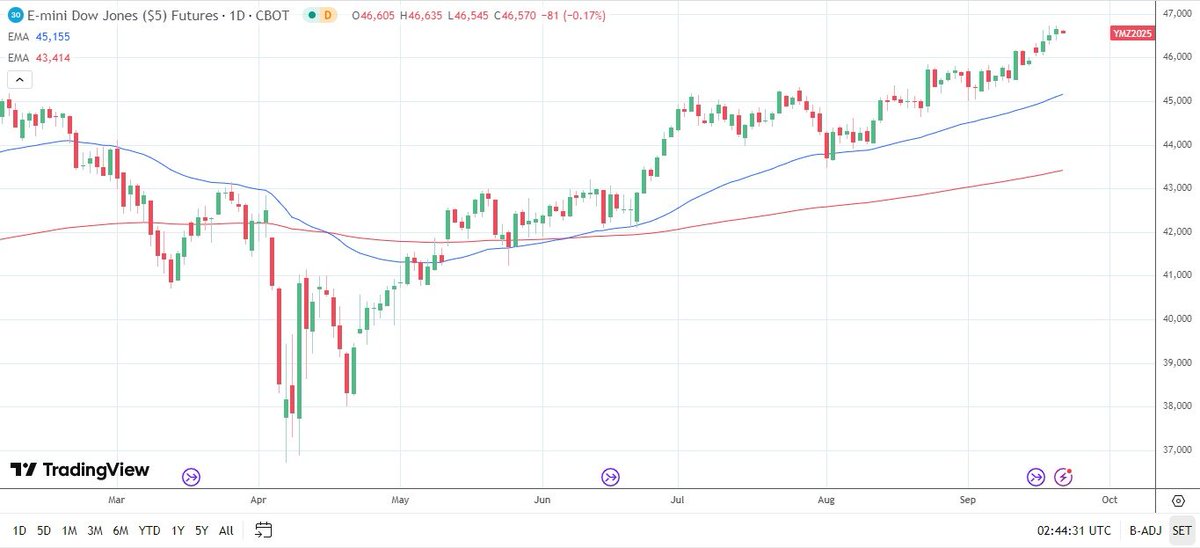Viewport: 1200px width, 548px height.
Task: Click the Oct label on the time axis
Action: [x=1108, y=498]
